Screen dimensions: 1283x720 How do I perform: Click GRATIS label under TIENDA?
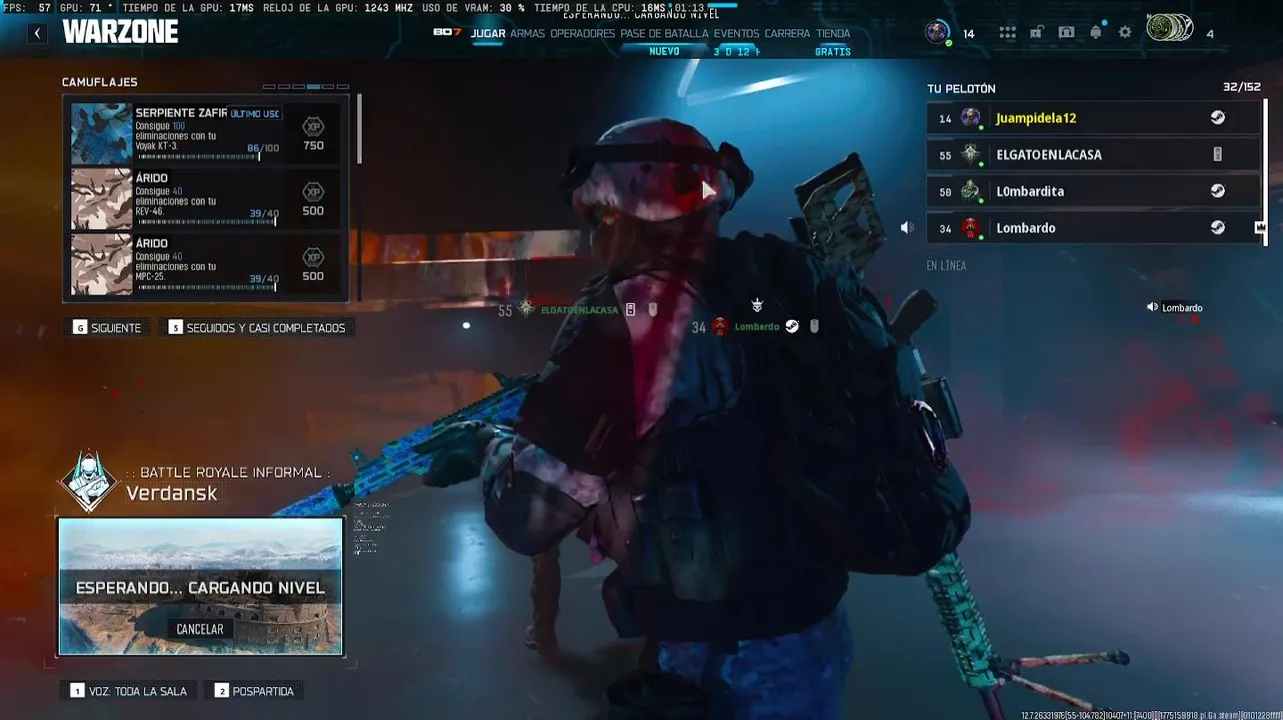(833, 52)
